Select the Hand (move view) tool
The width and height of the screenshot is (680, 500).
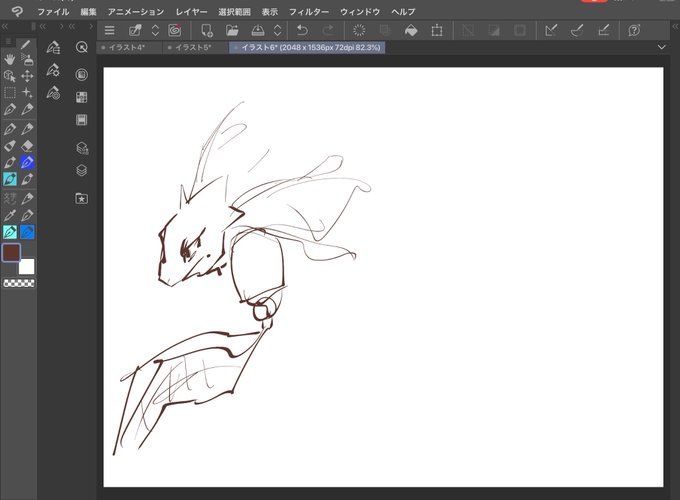tap(10, 59)
